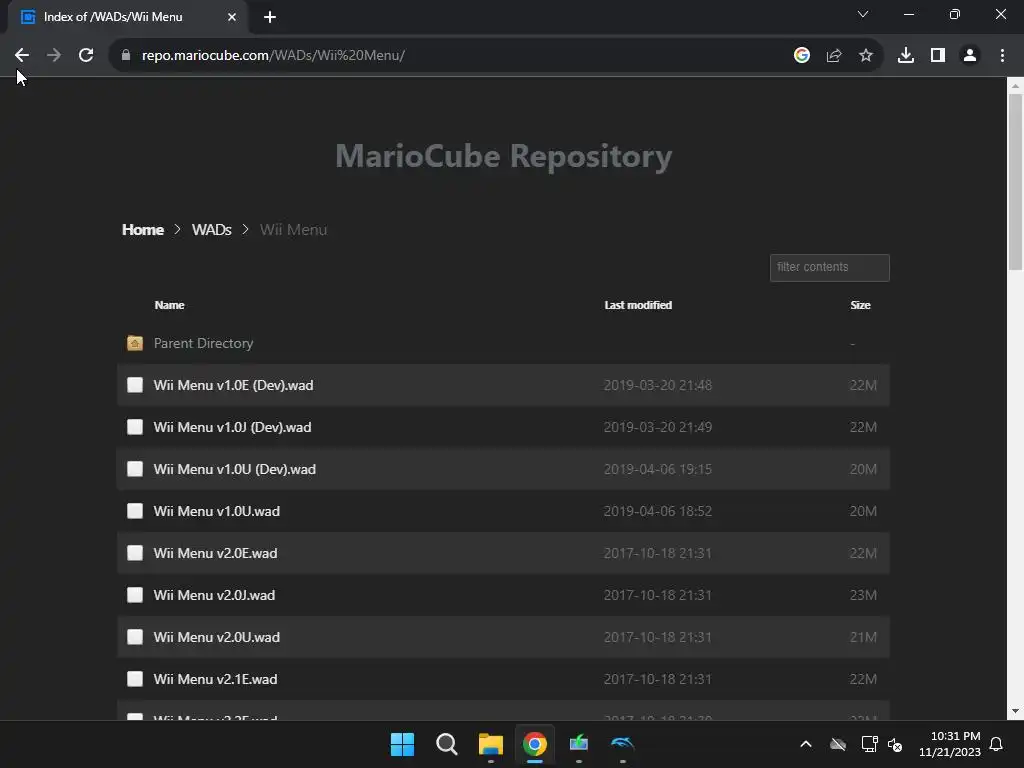Download Wii Menu v2.0U.wad

[x=216, y=637]
